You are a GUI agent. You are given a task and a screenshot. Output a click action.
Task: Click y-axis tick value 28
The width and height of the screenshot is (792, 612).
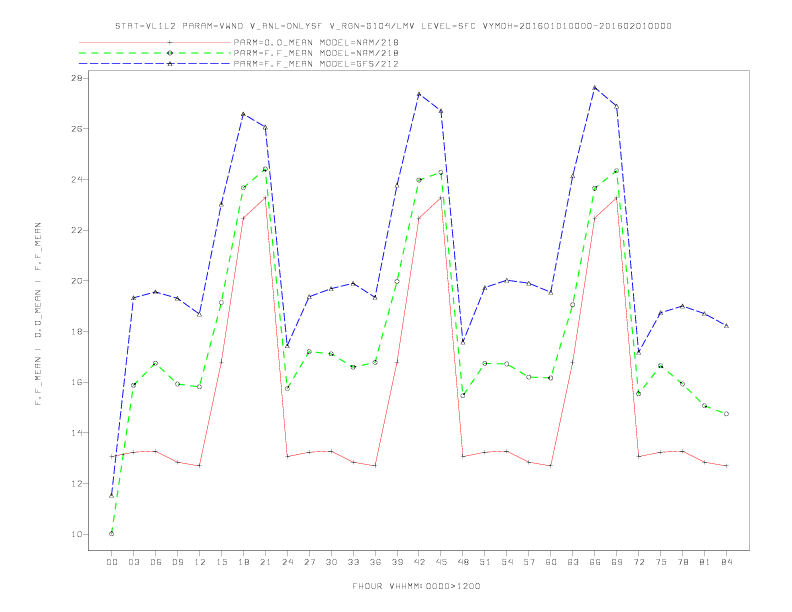click(77, 78)
